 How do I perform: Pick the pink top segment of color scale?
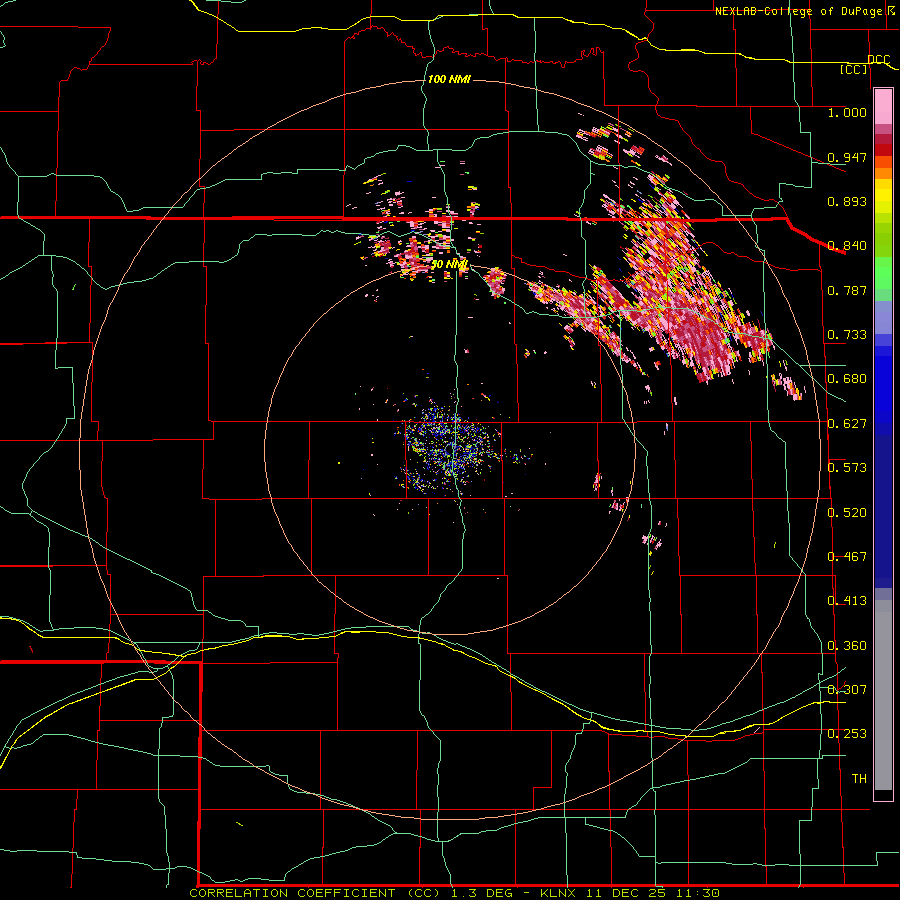pos(883,106)
